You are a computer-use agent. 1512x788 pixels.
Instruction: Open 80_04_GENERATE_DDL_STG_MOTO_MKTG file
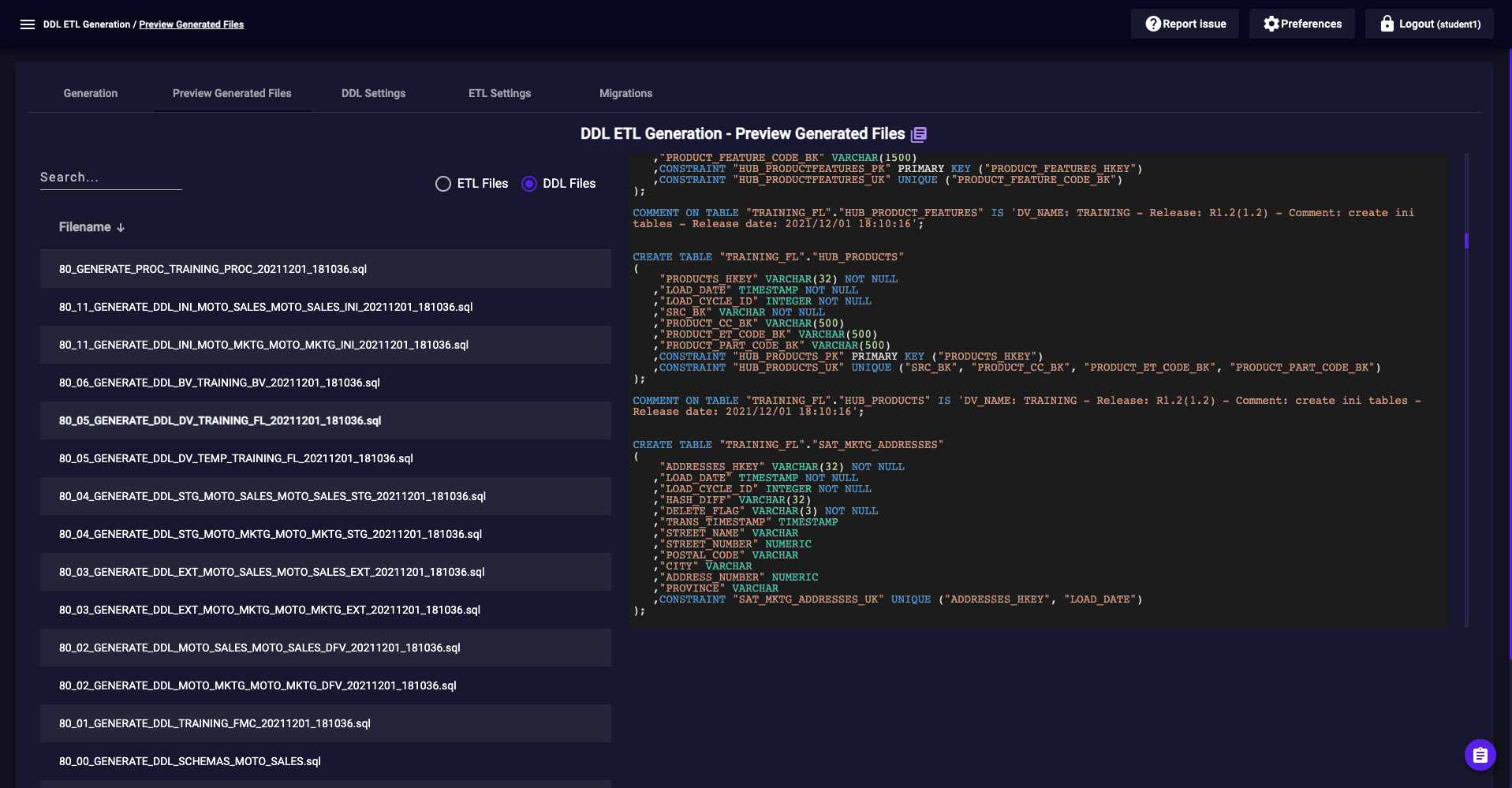pyautogui.click(x=326, y=534)
